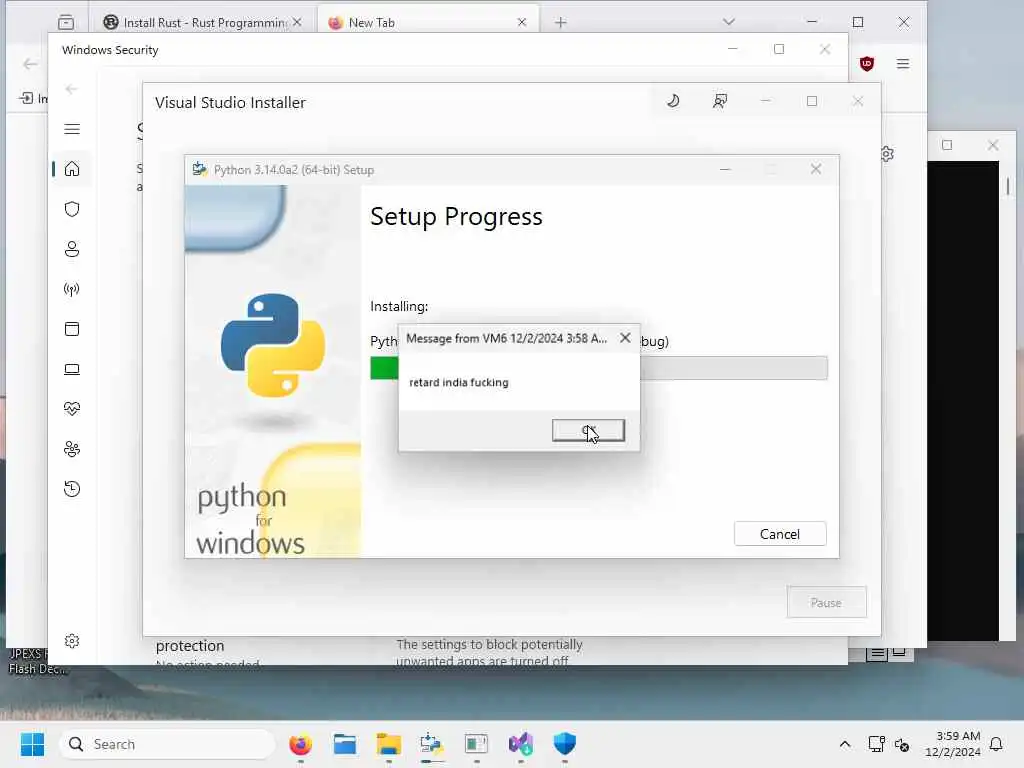Switch to New Tab browser tab
The width and height of the screenshot is (1024, 768).
[x=428, y=22]
